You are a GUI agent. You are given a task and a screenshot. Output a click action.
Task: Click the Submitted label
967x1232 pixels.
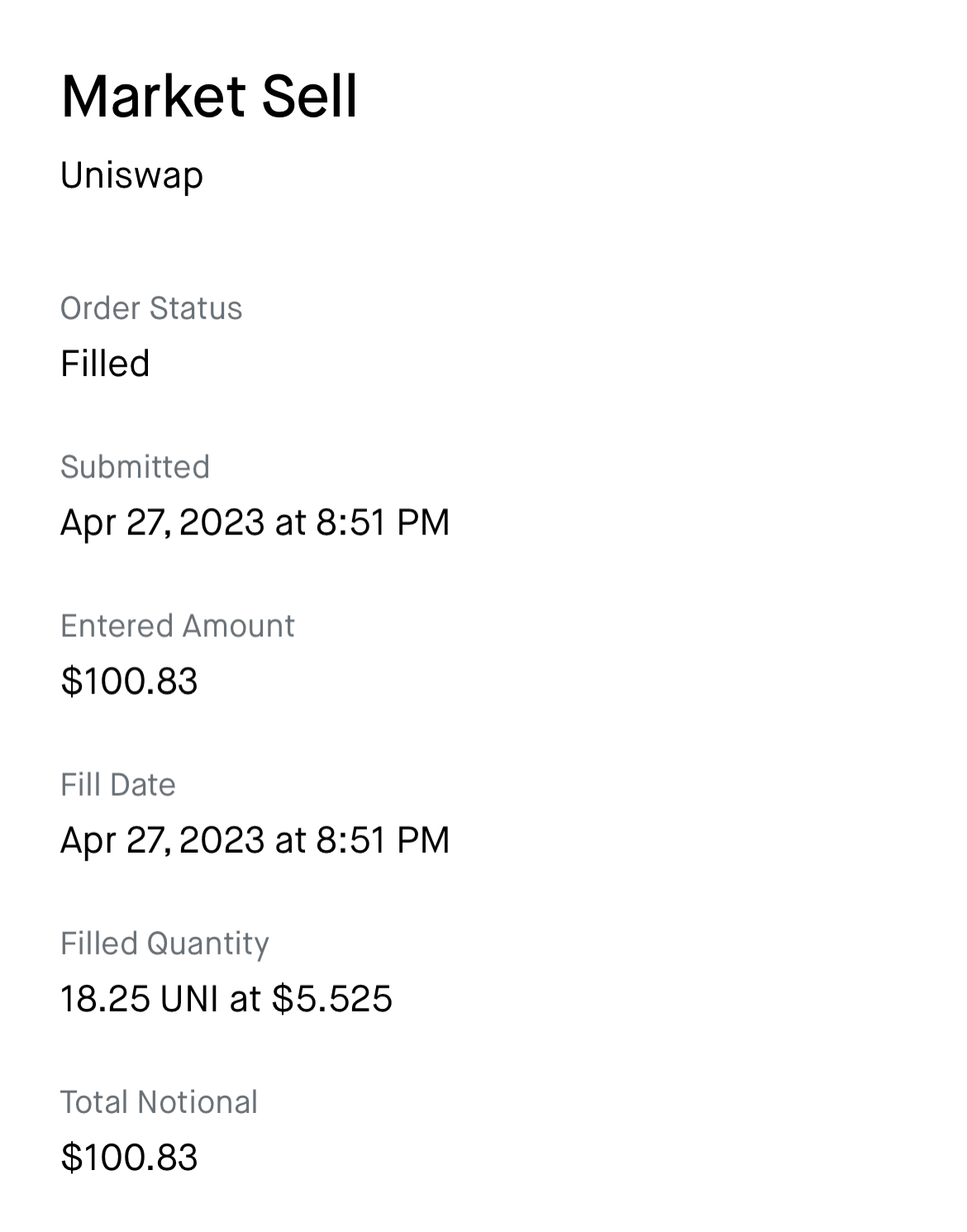click(135, 467)
